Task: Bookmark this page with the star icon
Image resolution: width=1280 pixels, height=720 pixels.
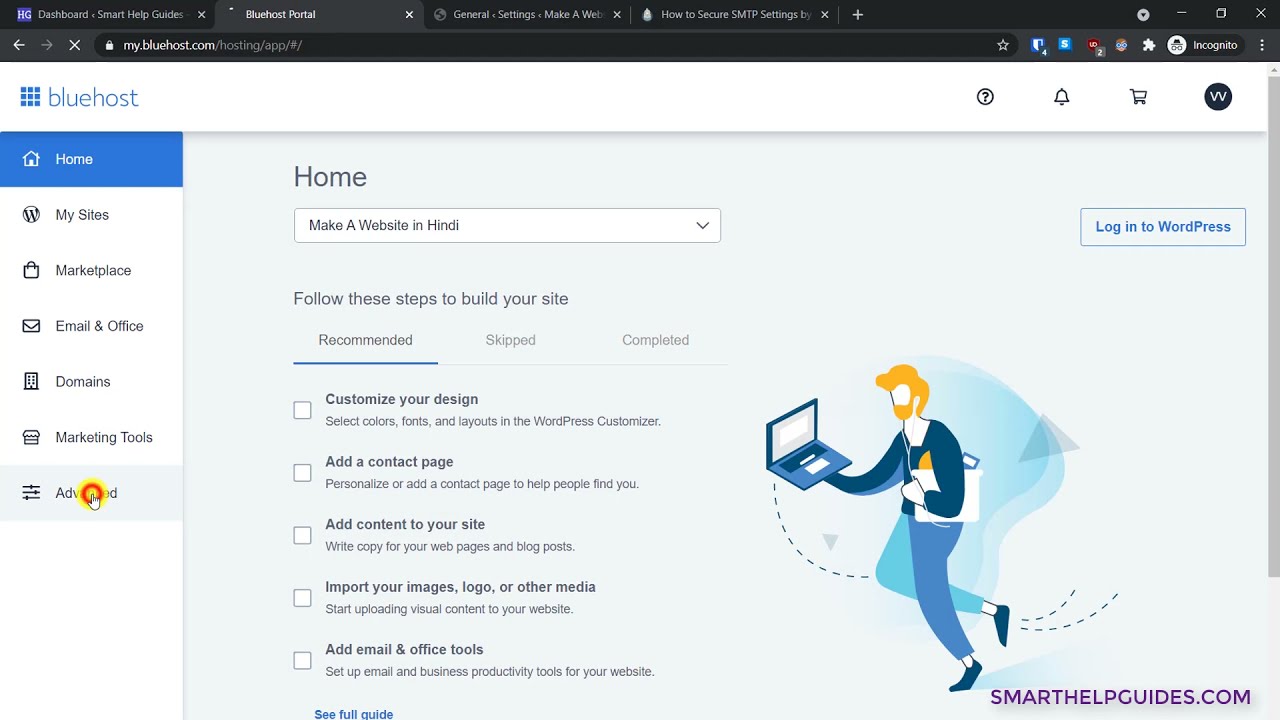Action: coord(1003,45)
